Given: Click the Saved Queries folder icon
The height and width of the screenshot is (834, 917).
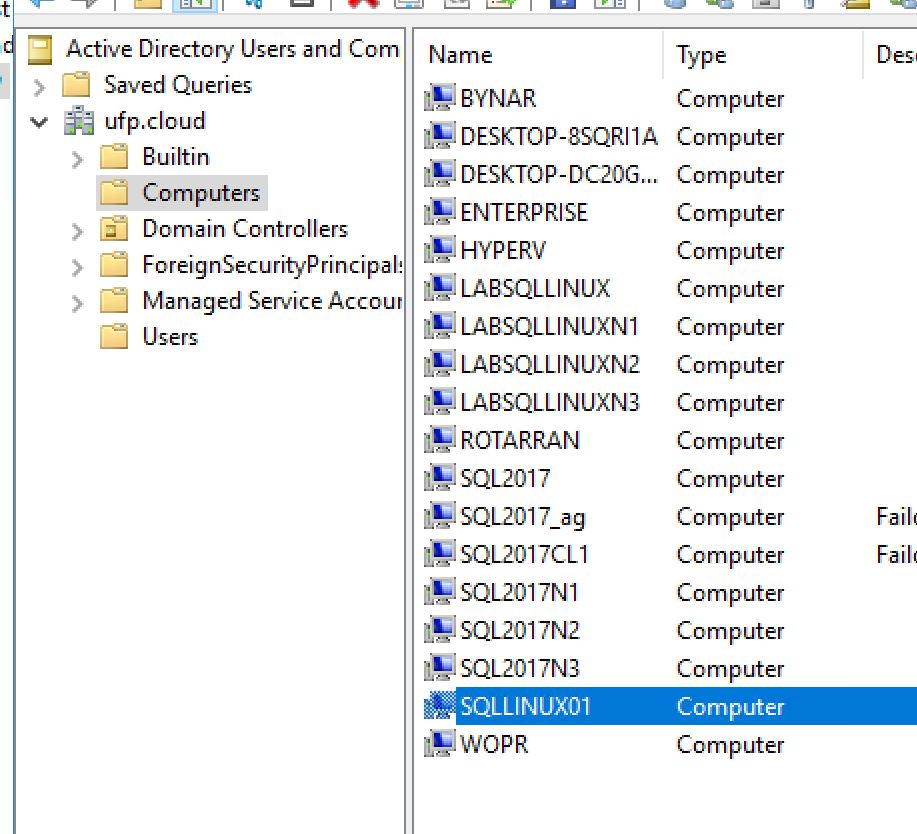Looking at the screenshot, I should [77, 86].
